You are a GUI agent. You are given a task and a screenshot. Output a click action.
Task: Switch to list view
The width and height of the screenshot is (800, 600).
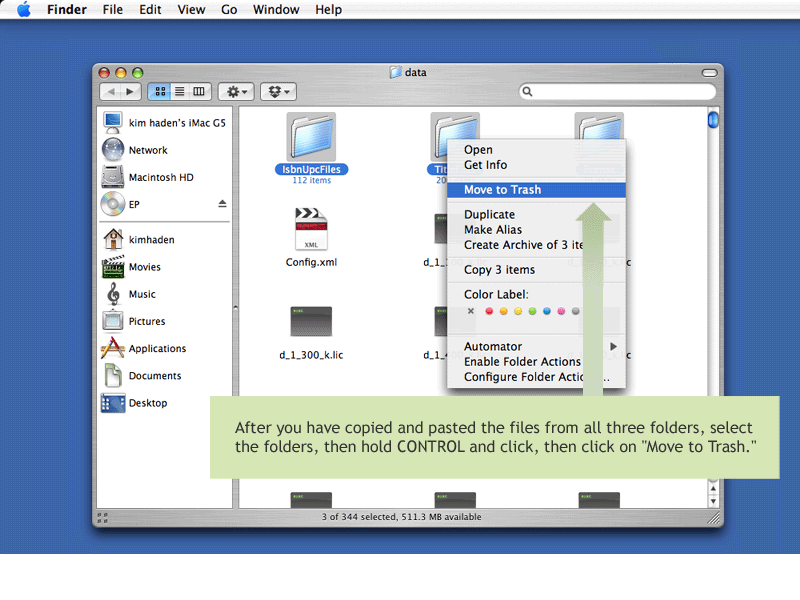180,92
